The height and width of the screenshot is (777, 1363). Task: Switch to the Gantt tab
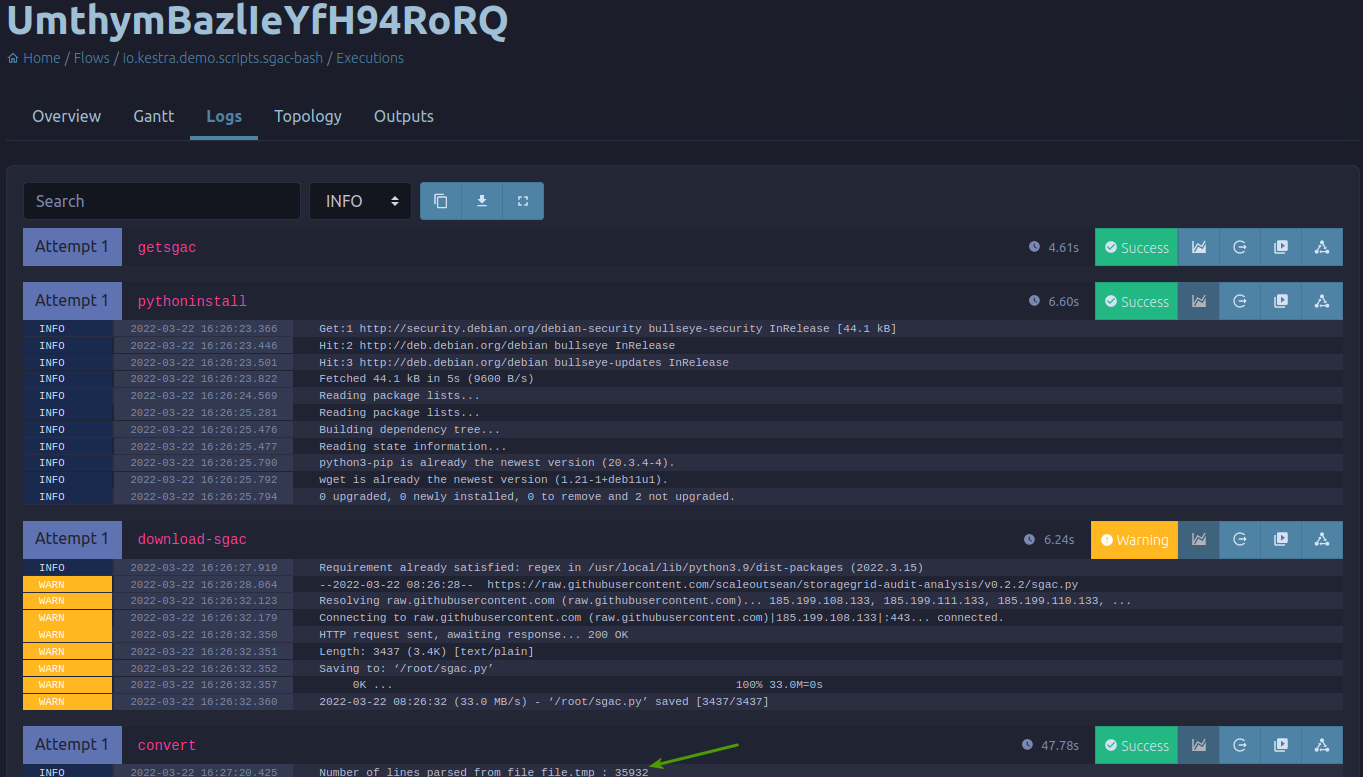click(x=154, y=116)
